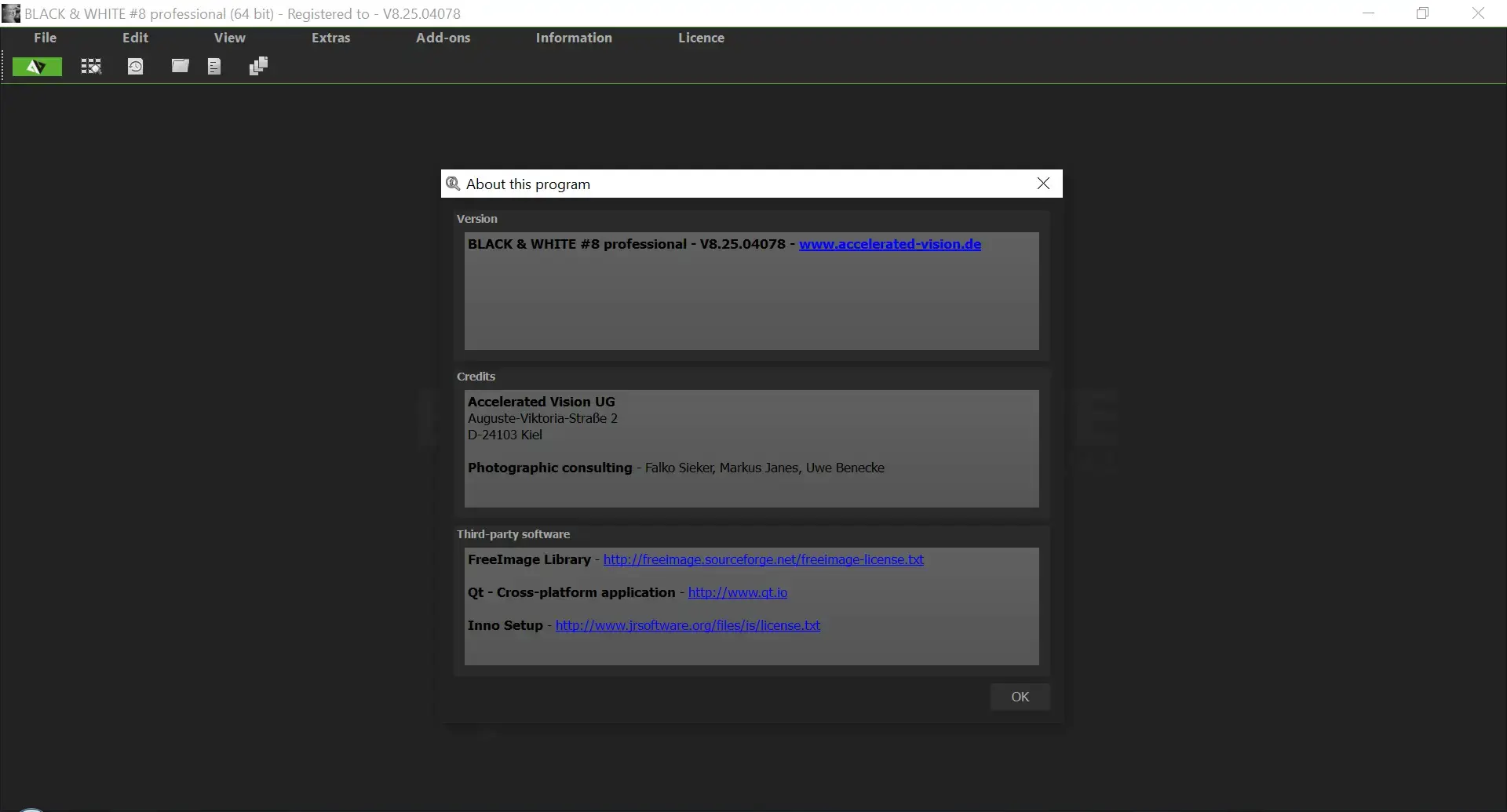This screenshot has height=812, width=1507.
Task: Open recent files history icon
Action: pyautogui.click(x=134, y=66)
